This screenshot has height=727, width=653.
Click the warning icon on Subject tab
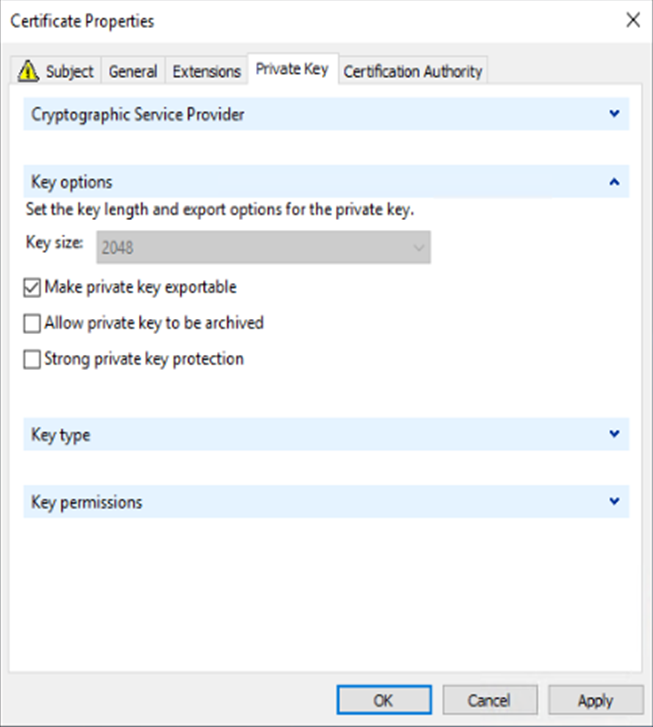click(x=29, y=71)
